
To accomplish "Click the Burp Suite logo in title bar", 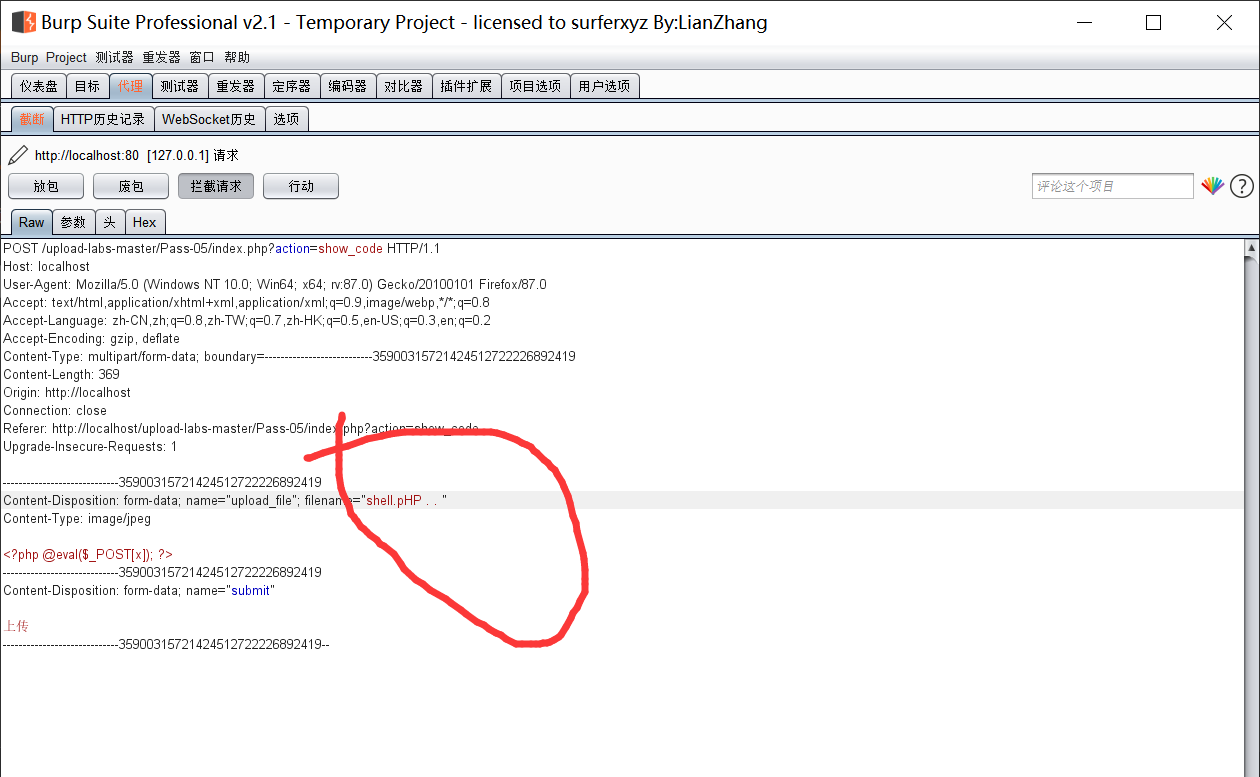I will tap(24, 22).
